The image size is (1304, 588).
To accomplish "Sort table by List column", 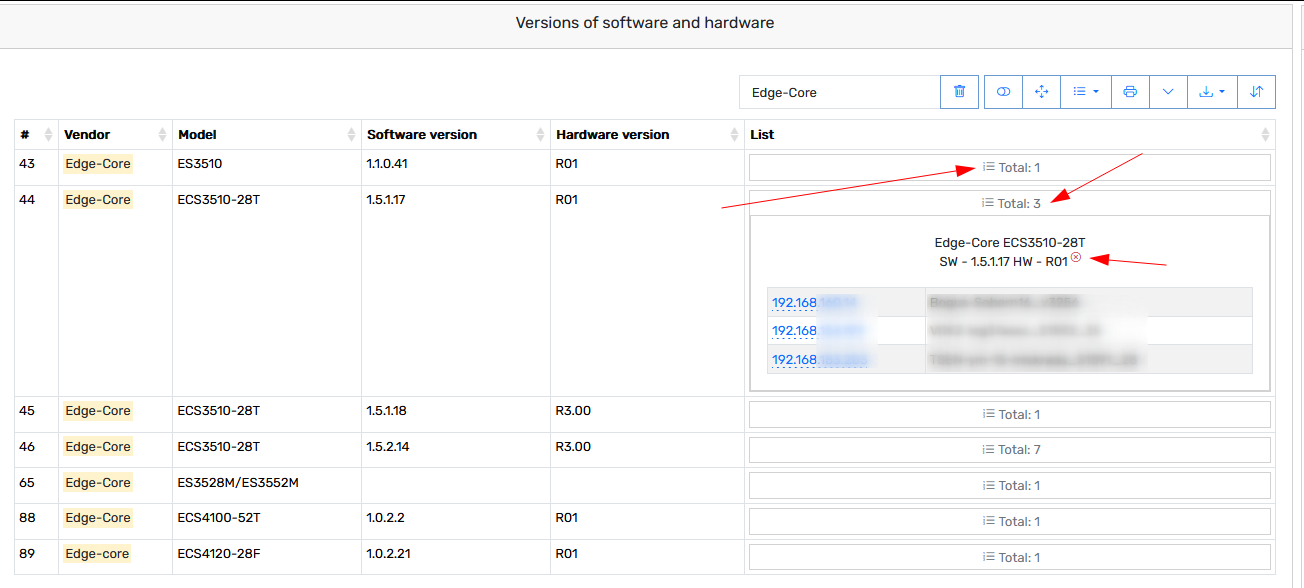I will [1010, 135].
